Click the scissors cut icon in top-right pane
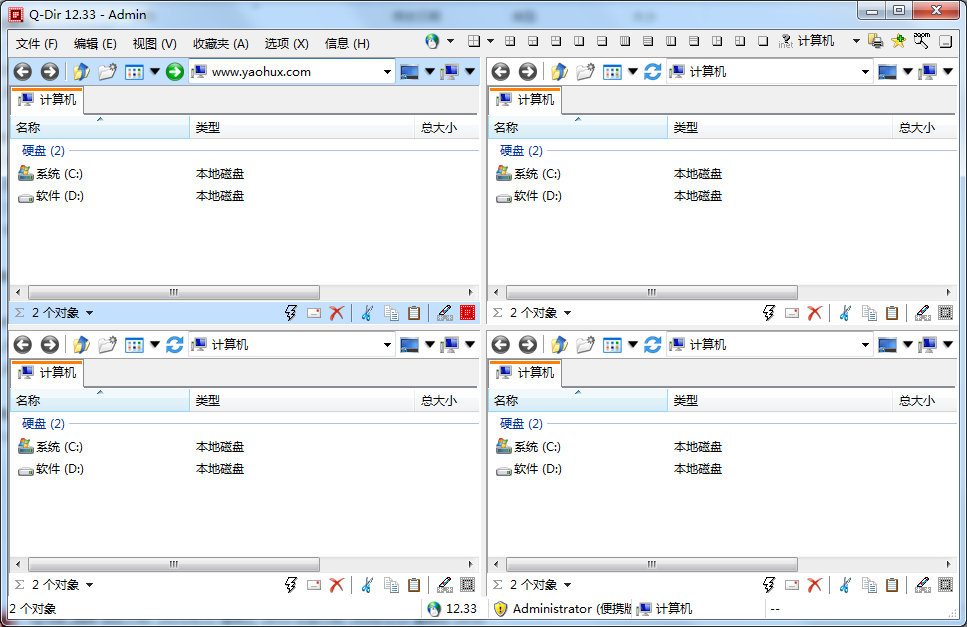This screenshot has width=967, height=627. tap(844, 313)
